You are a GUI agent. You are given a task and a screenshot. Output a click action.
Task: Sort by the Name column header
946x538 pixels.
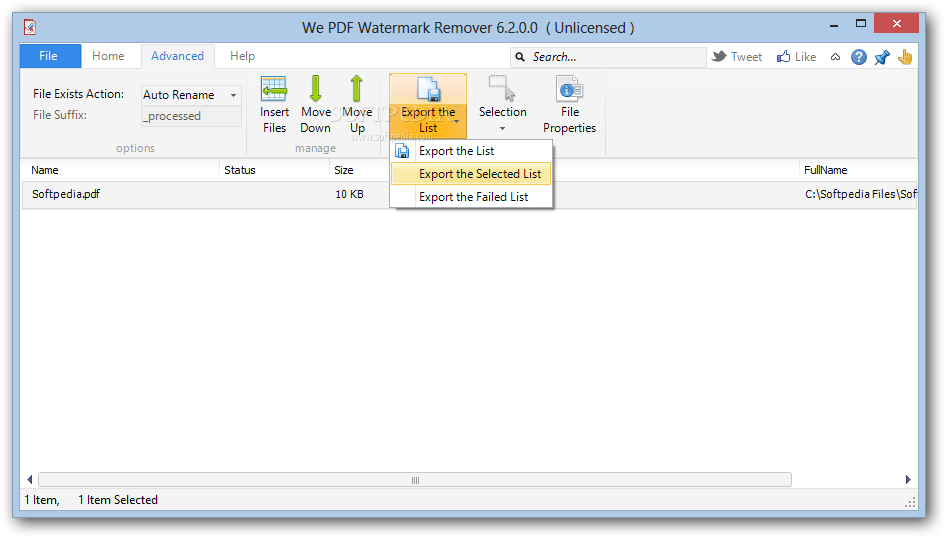pyautogui.click(x=120, y=170)
